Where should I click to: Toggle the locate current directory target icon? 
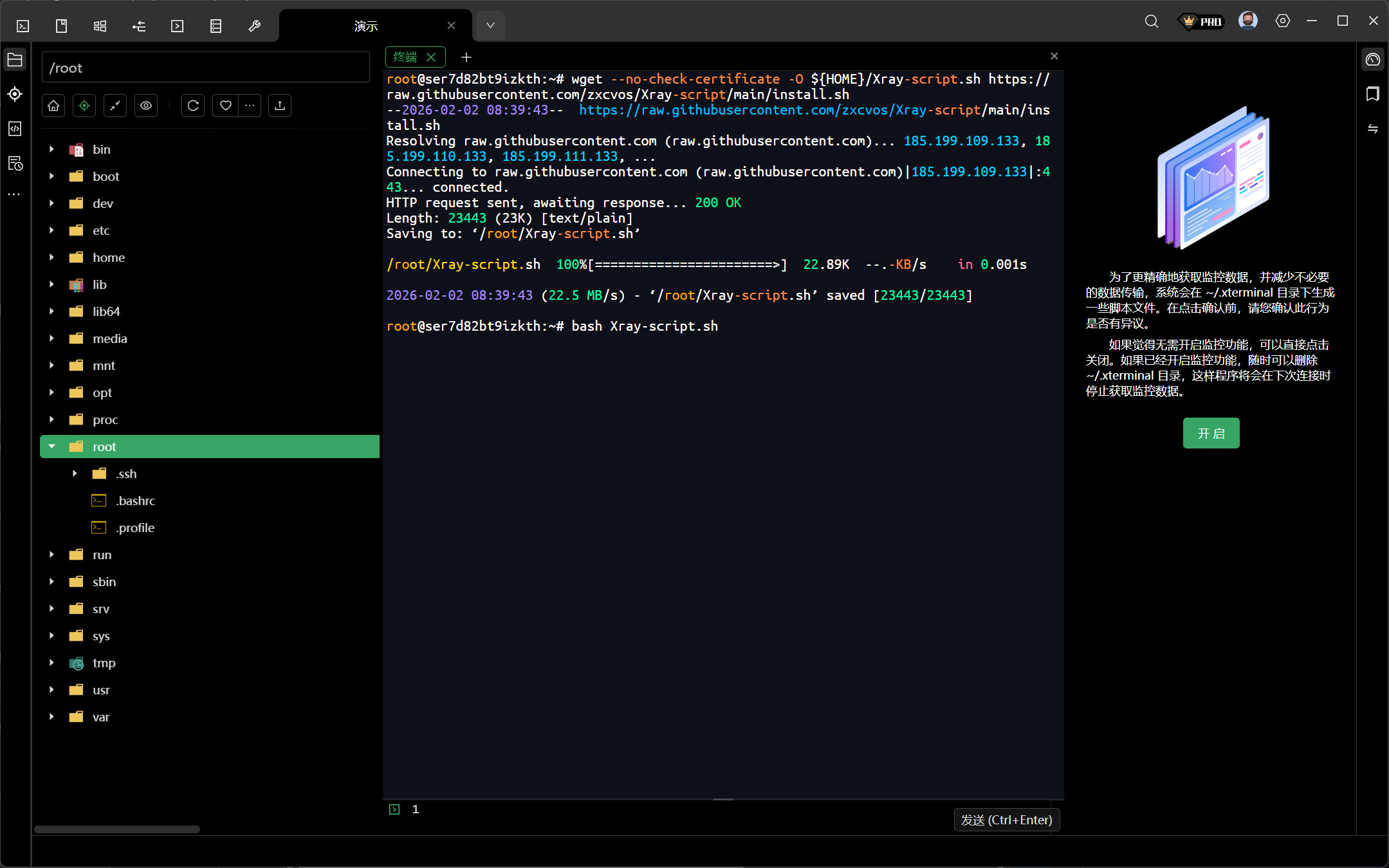coord(84,106)
